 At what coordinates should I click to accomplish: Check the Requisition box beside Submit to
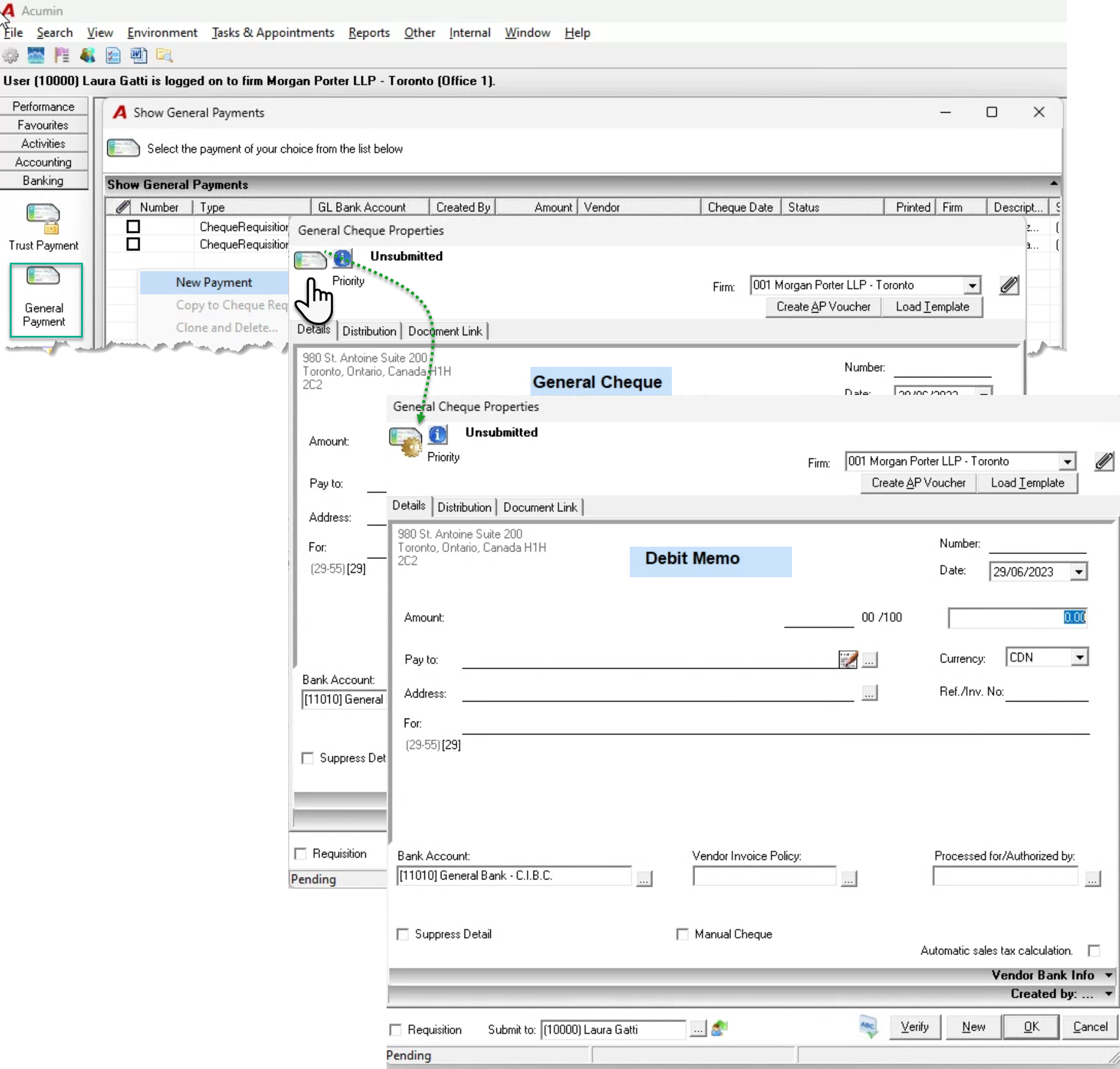[x=396, y=1029]
